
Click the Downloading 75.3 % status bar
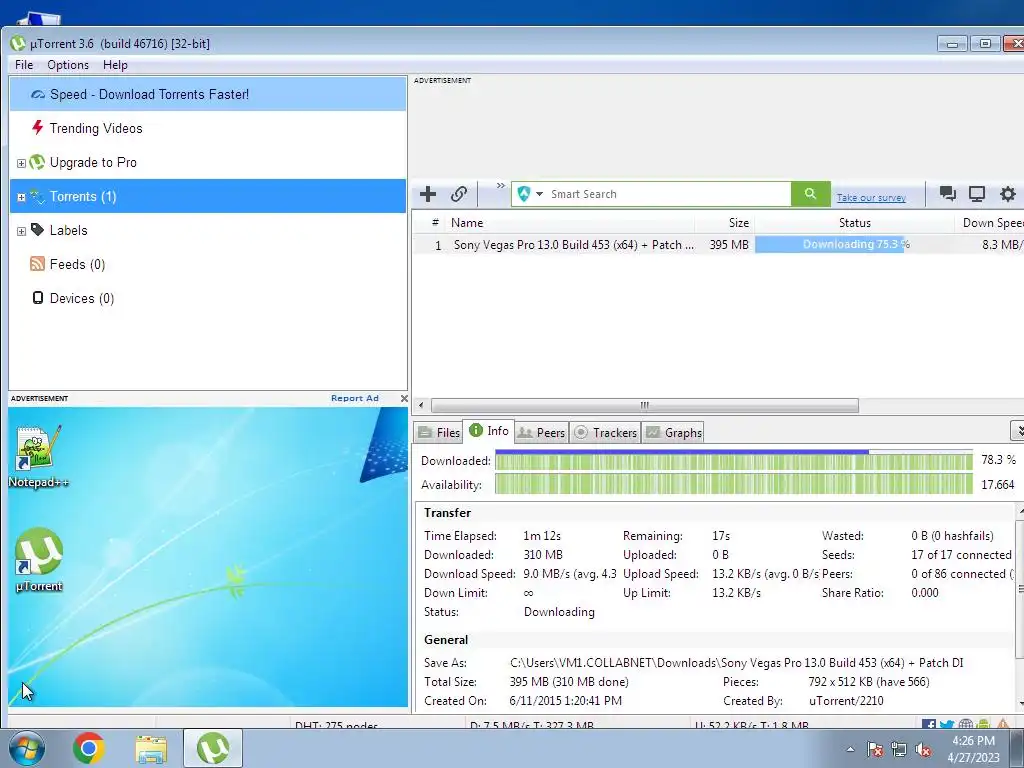(x=854, y=244)
